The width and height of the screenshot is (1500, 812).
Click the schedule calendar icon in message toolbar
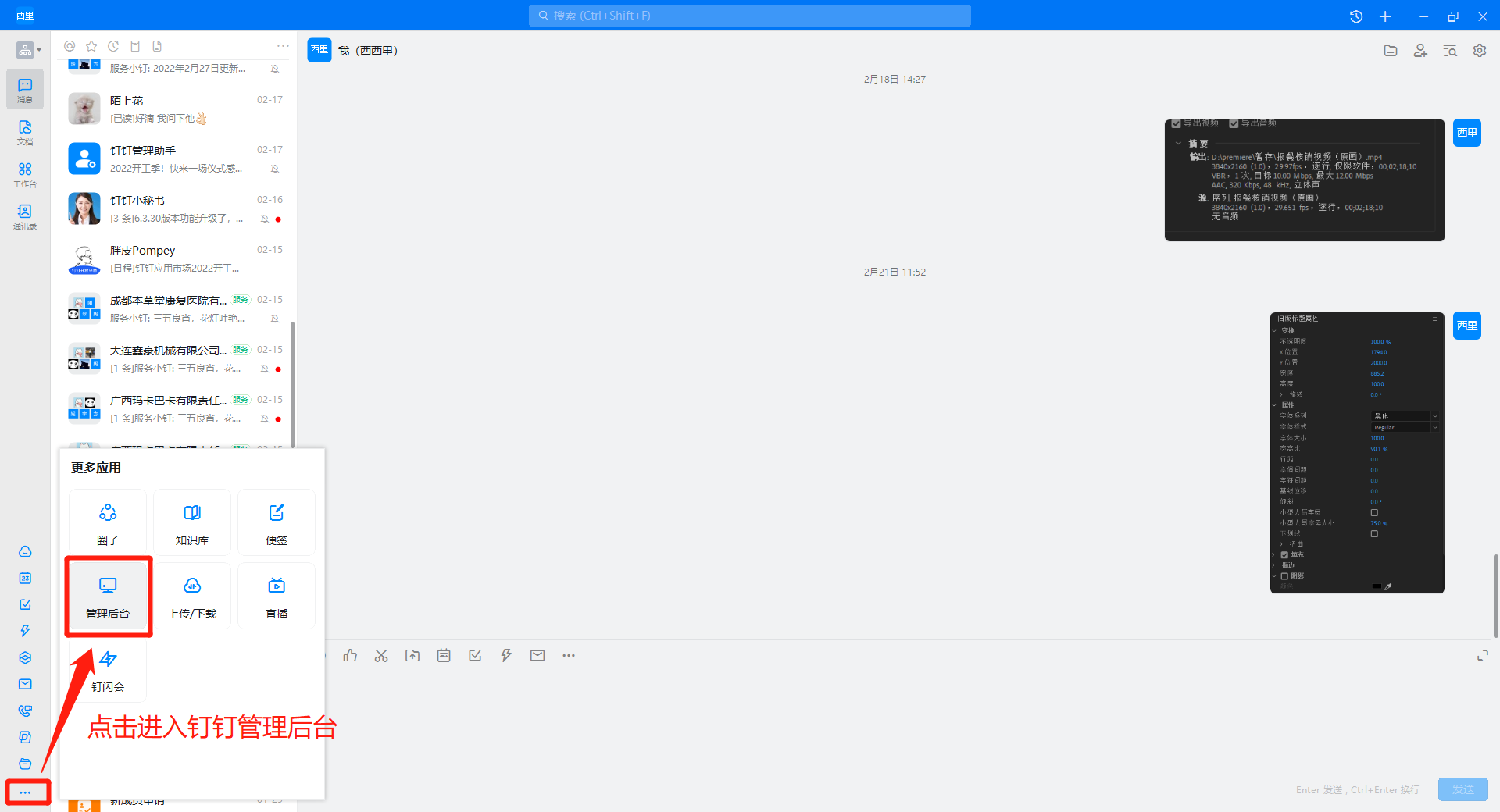pyautogui.click(x=444, y=656)
